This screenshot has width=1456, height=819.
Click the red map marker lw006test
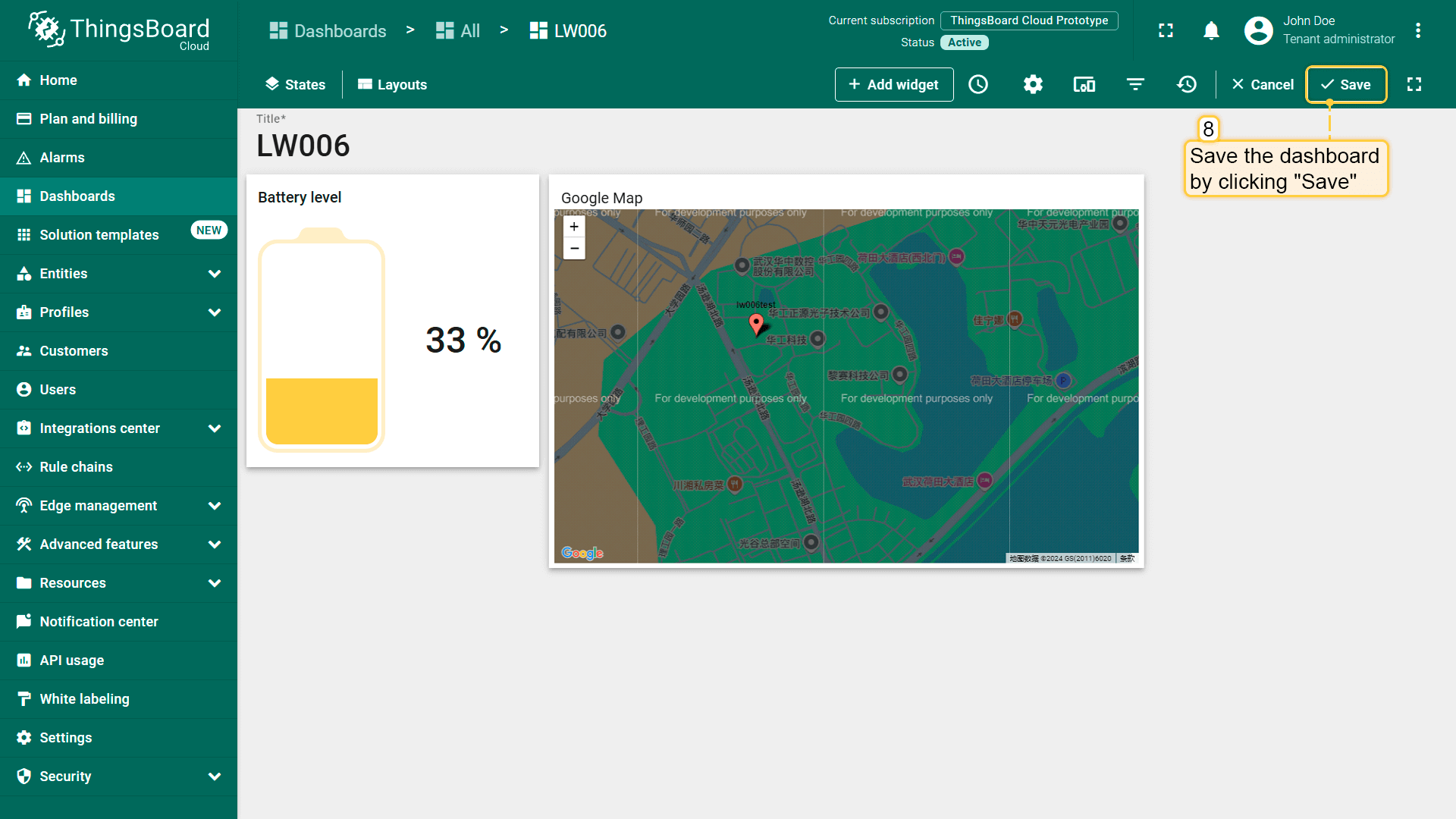756,324
